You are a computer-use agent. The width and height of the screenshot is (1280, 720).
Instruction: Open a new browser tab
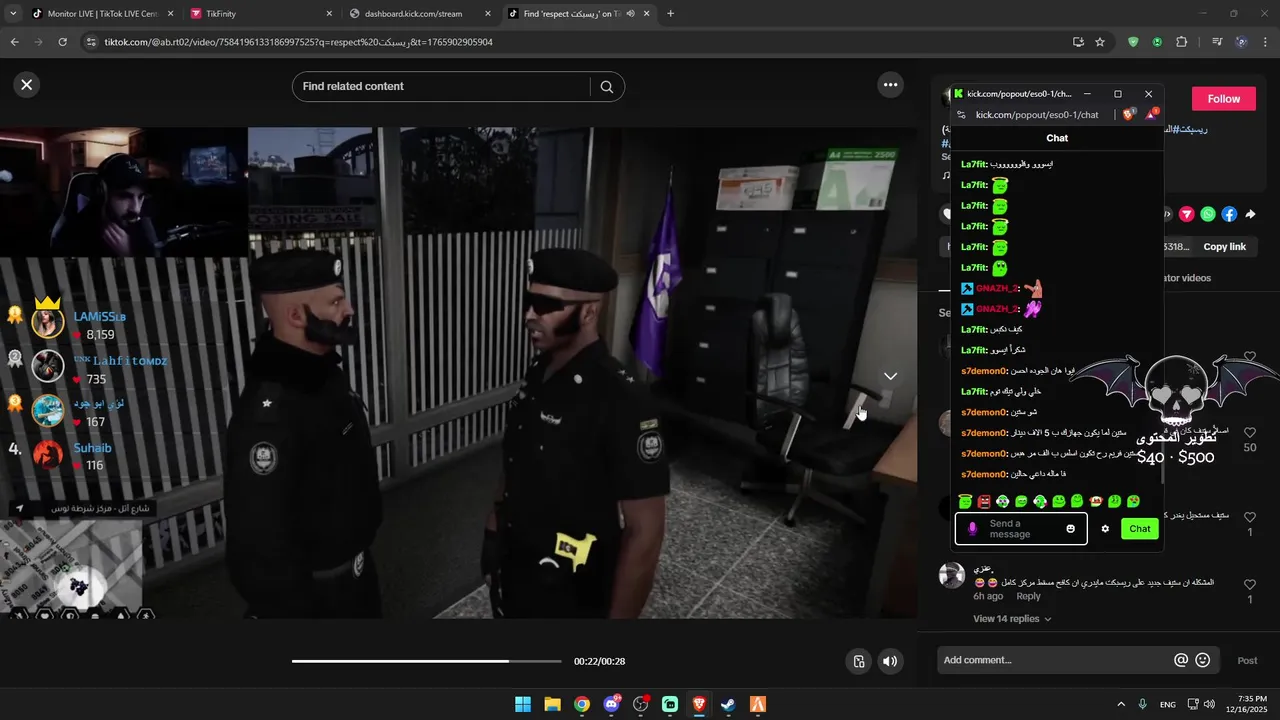(x=670, y=14)
